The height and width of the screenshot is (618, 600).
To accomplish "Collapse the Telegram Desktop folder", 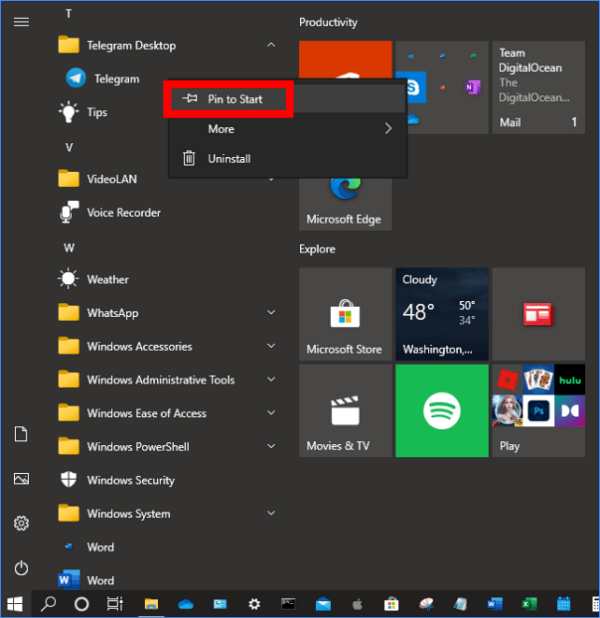I will (x=271, y=45).
